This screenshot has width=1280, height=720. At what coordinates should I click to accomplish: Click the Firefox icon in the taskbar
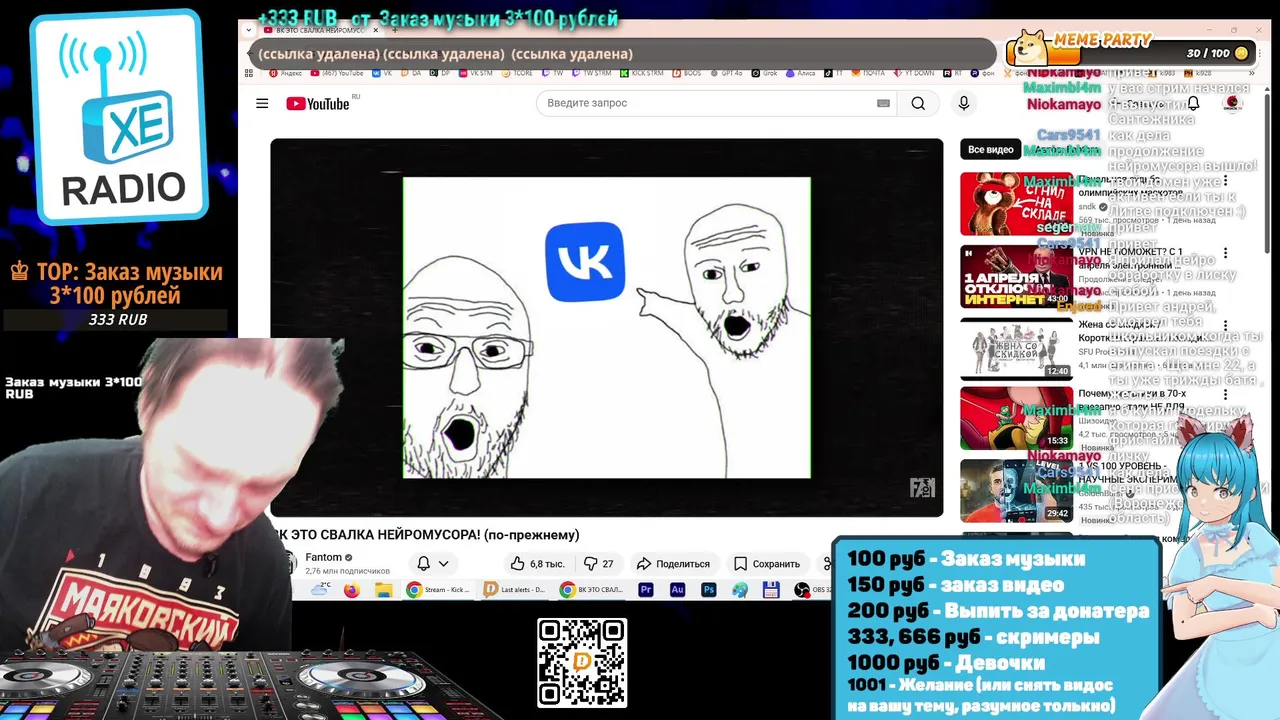click(351, 590)
